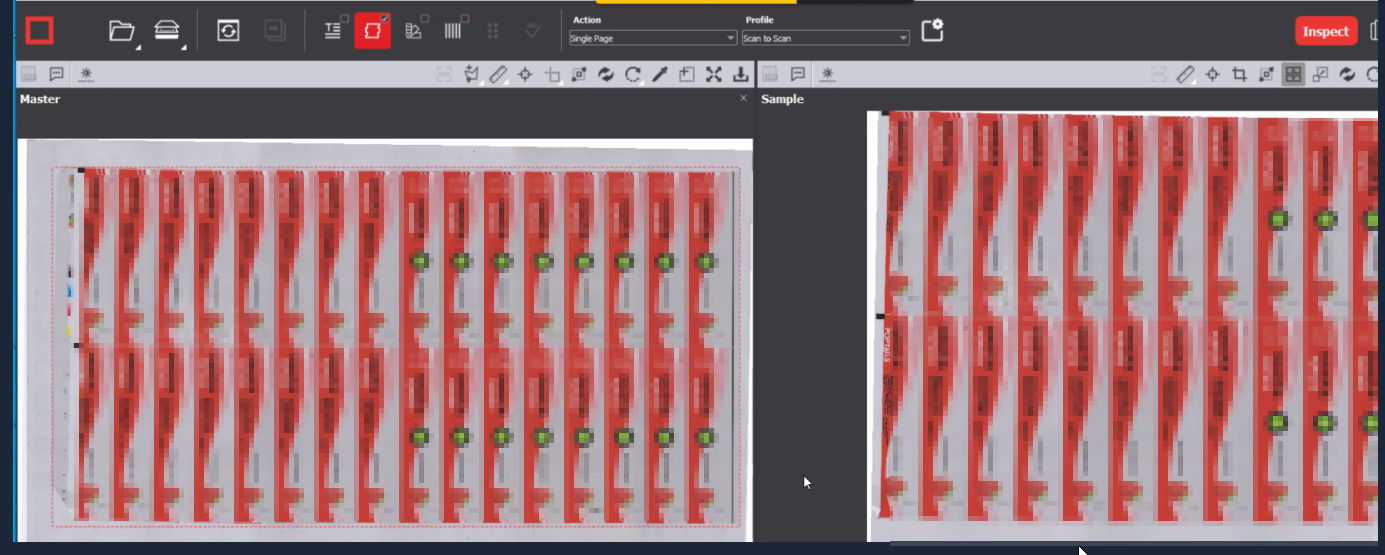Click the scanner source icon
1385x555 pixels.
tap(168, 31)
